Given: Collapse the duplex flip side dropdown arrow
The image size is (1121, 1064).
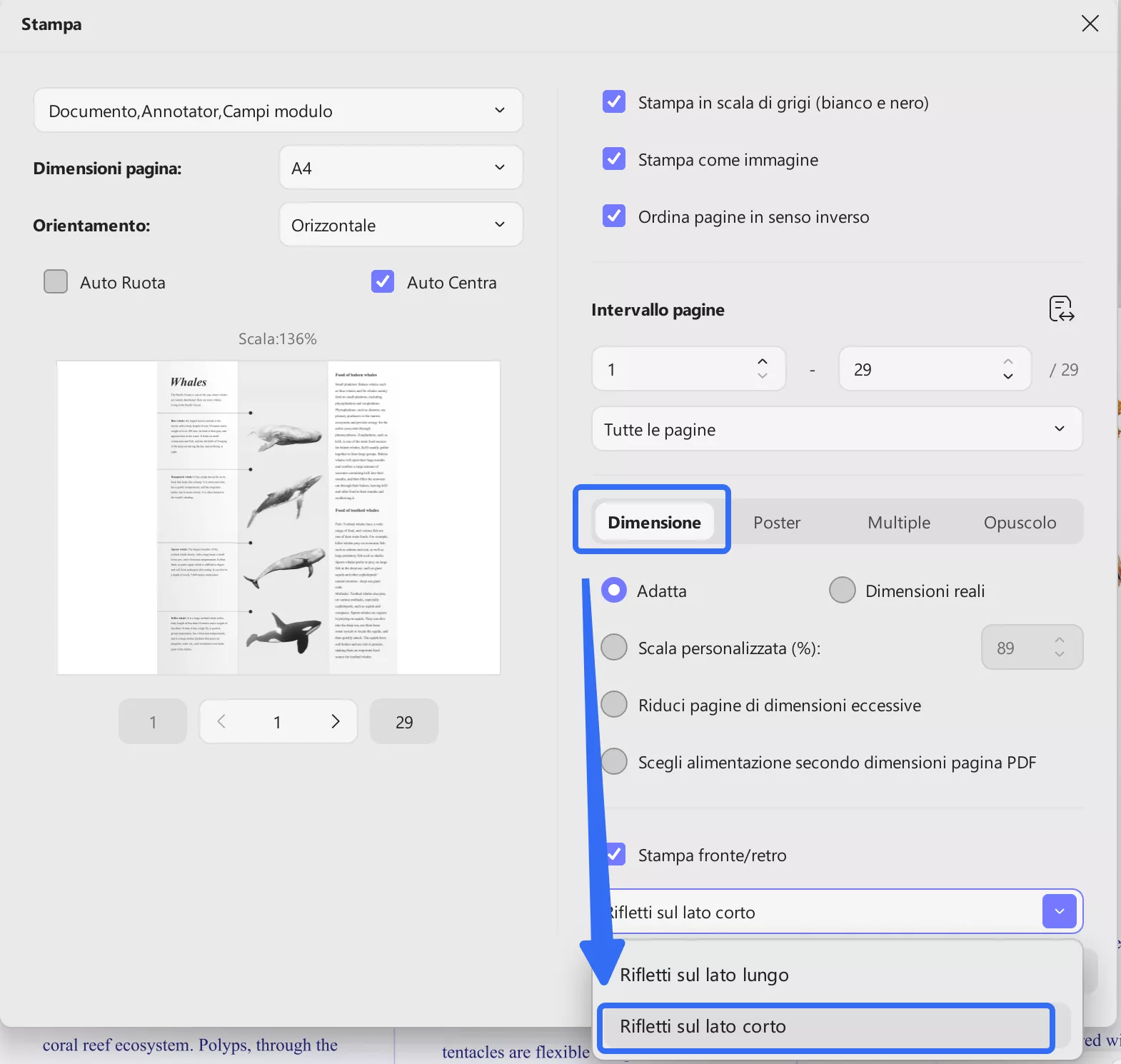Looking at the screenshot, I should (x=1060, y=911).
